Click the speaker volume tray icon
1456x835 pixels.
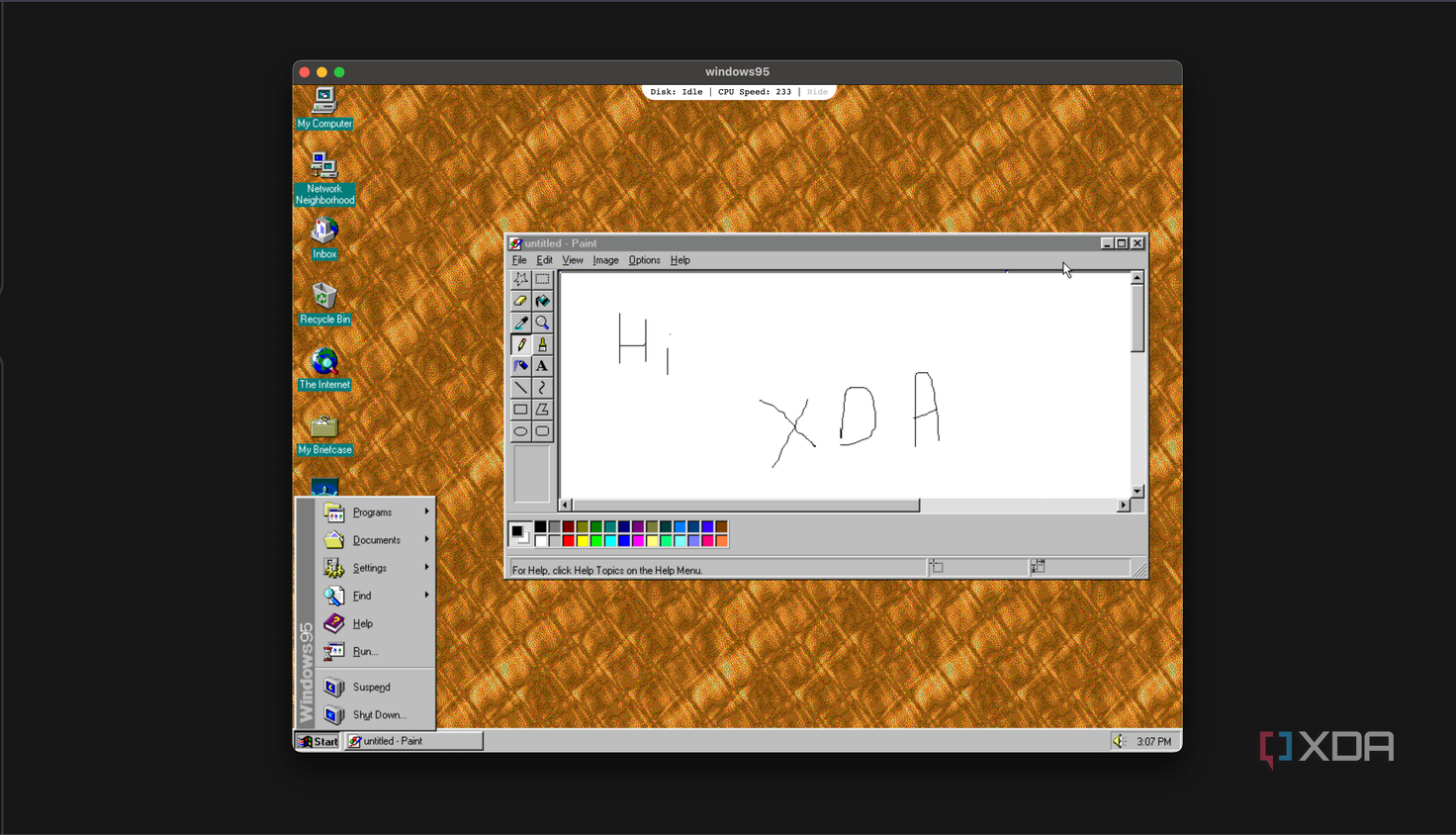click(1119, 741)
